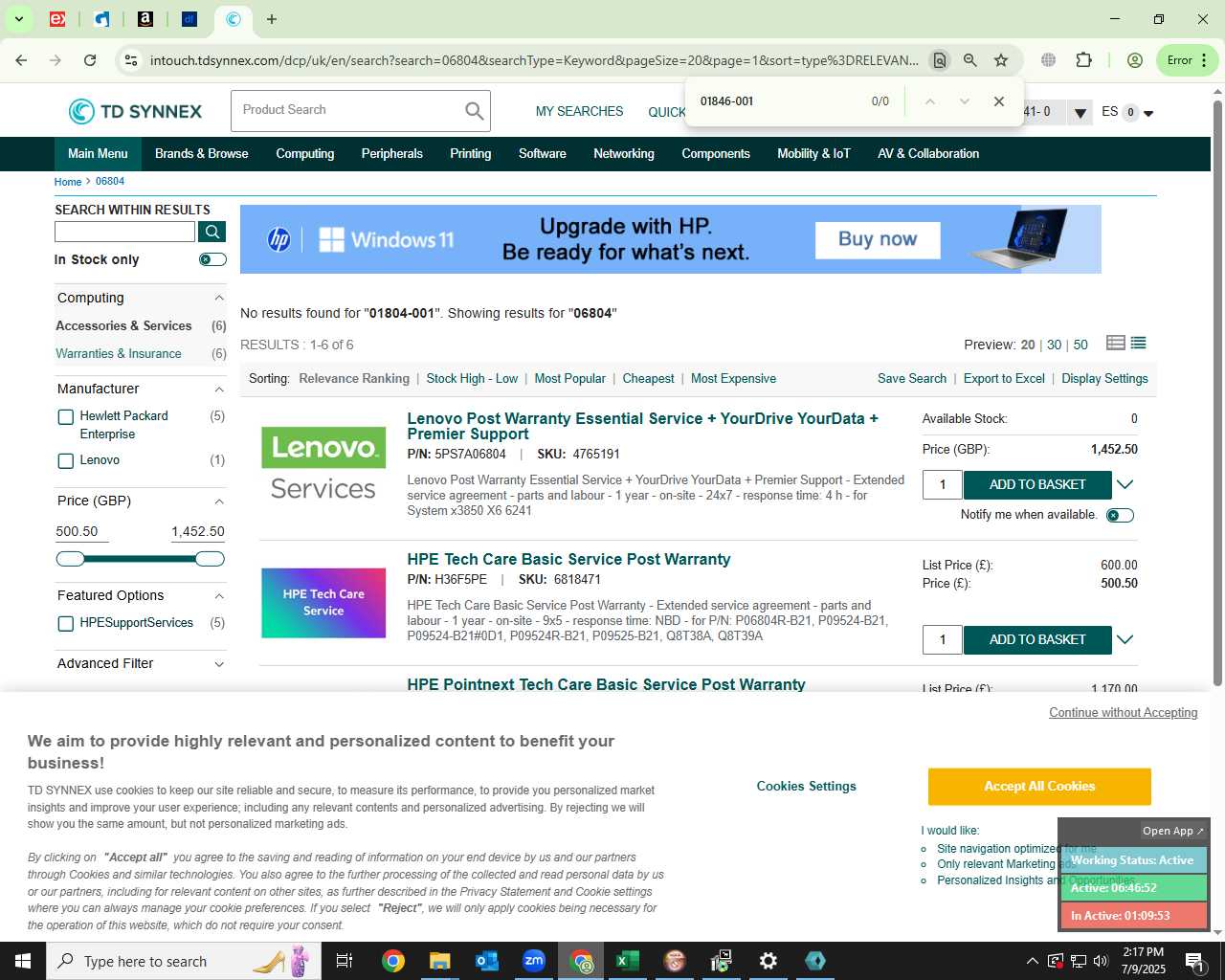Click the Product Search input field

pyautogui.click(x=347, y=111)
